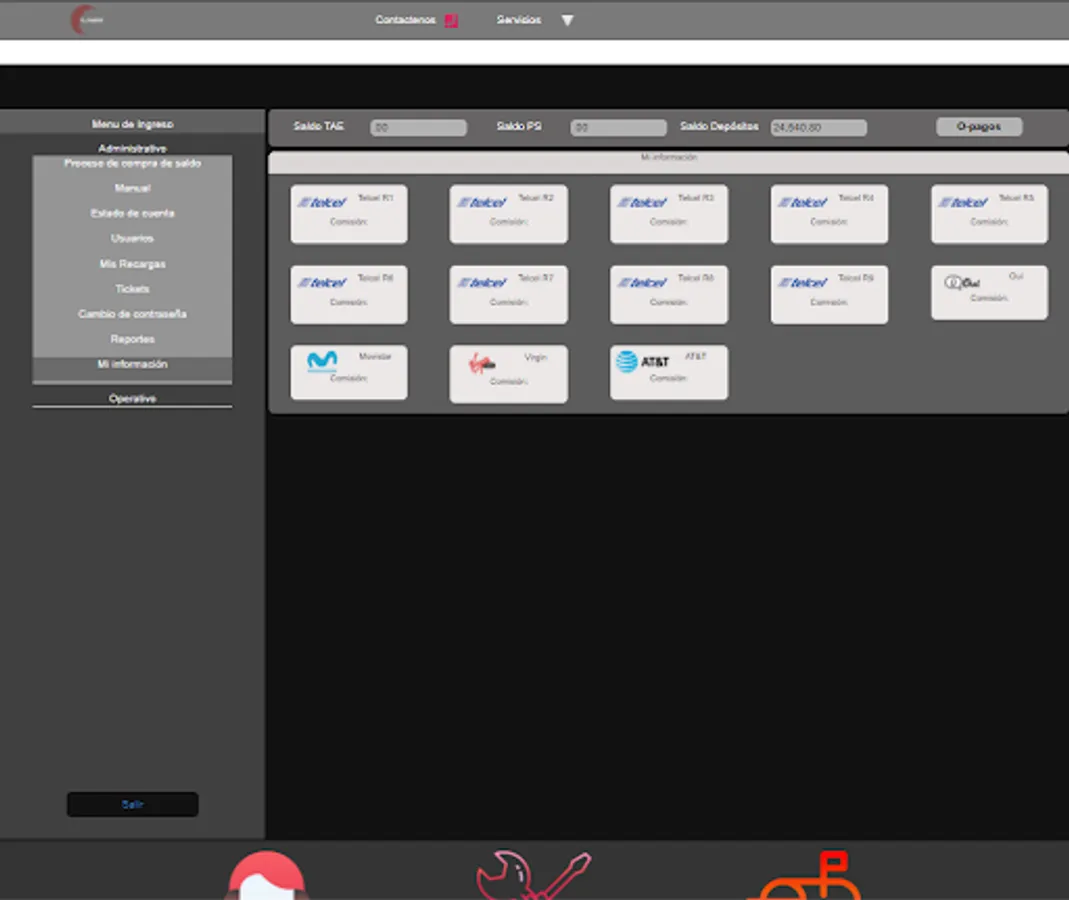This screenshot has width=1069, height=900.
Task: Open the Estado de cuenta option
Action: click(x=132, y=213)
